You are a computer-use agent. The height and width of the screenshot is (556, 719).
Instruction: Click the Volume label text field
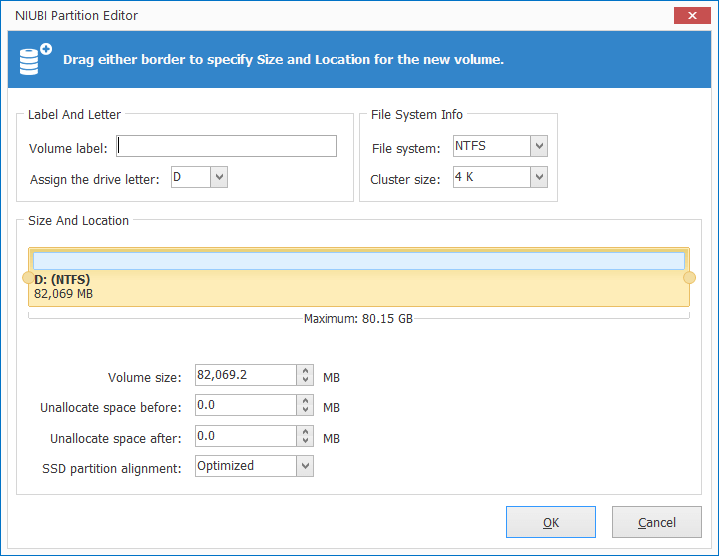click(226, 147)
